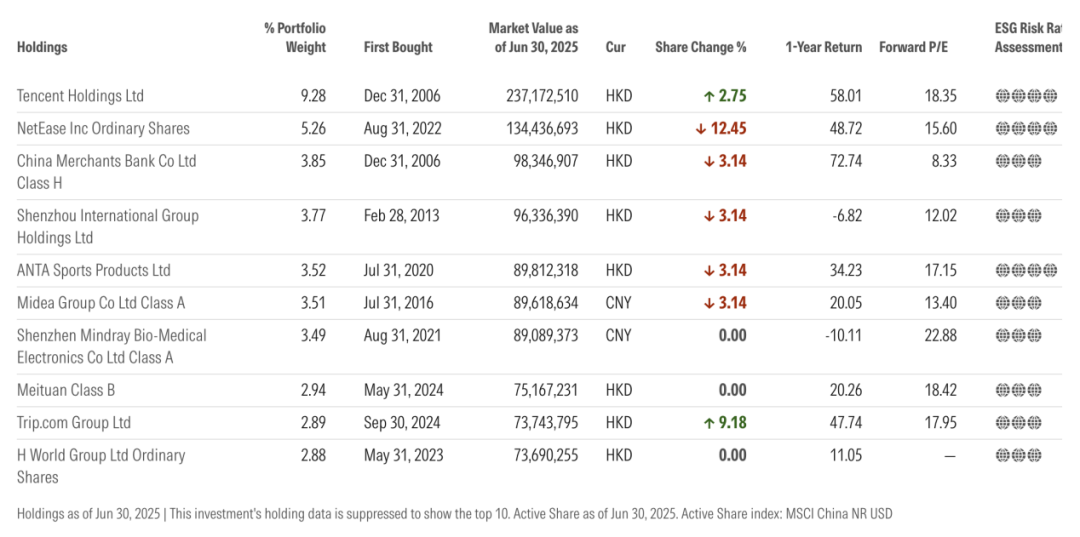This screenshot has height=537, width=1080.
Task: Open Tencent Holdings Ltd holding
Action: (80, 96)
